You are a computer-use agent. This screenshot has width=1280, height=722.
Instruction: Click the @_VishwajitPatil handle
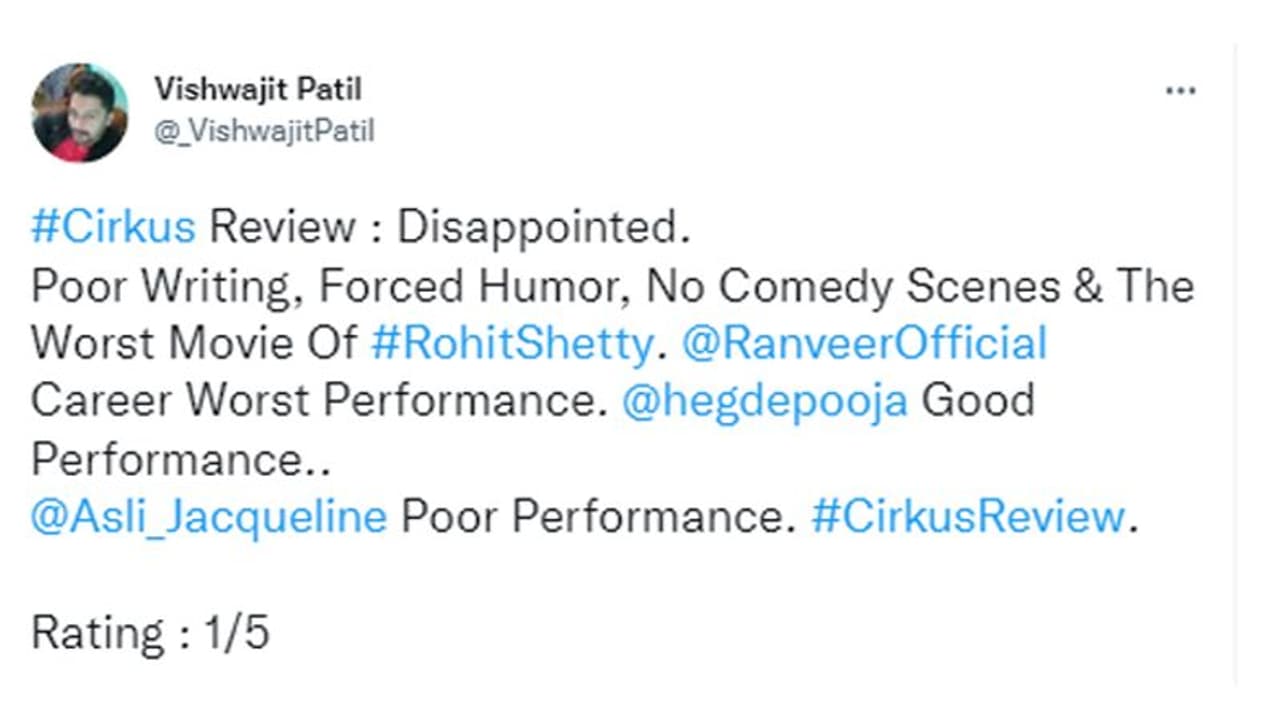[x=264, y=131]
